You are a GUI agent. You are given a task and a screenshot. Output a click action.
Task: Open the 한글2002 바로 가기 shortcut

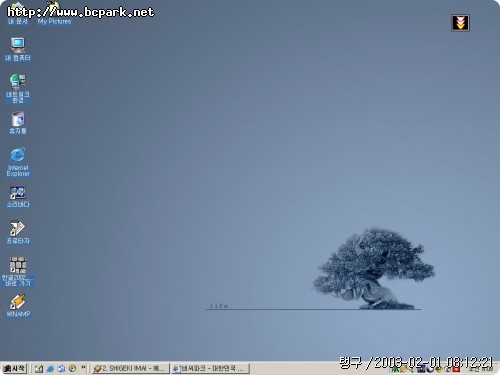pyautogui.click(x=18, y=272)
